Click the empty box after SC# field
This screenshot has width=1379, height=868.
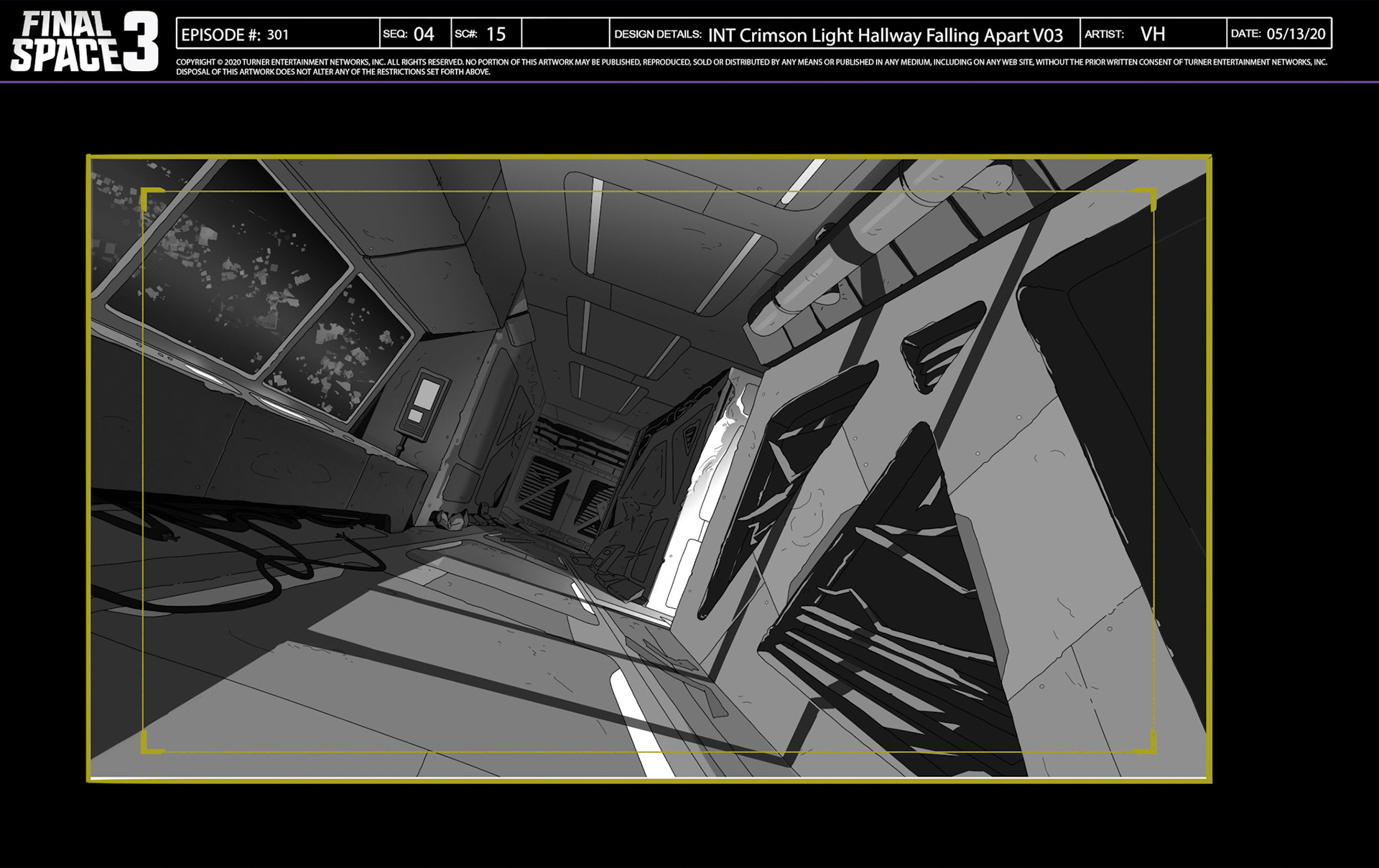[565, 34]
